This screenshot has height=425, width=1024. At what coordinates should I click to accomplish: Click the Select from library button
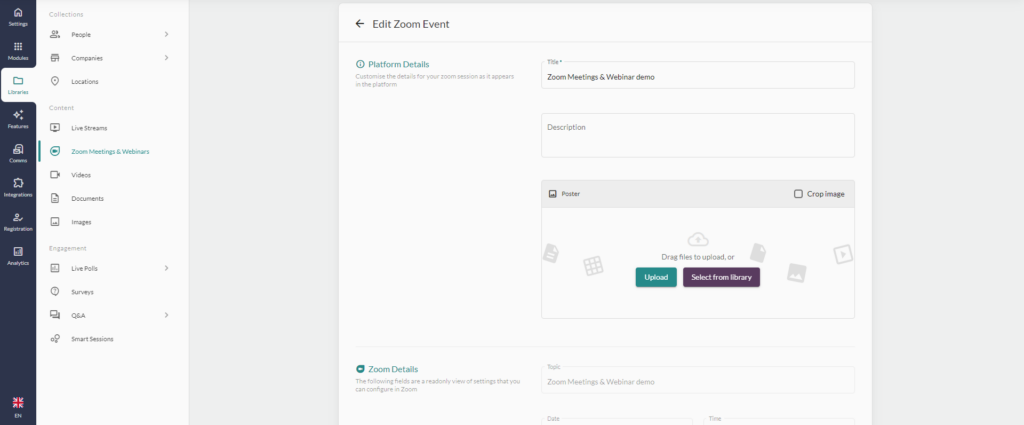click(x=721, y=277)
